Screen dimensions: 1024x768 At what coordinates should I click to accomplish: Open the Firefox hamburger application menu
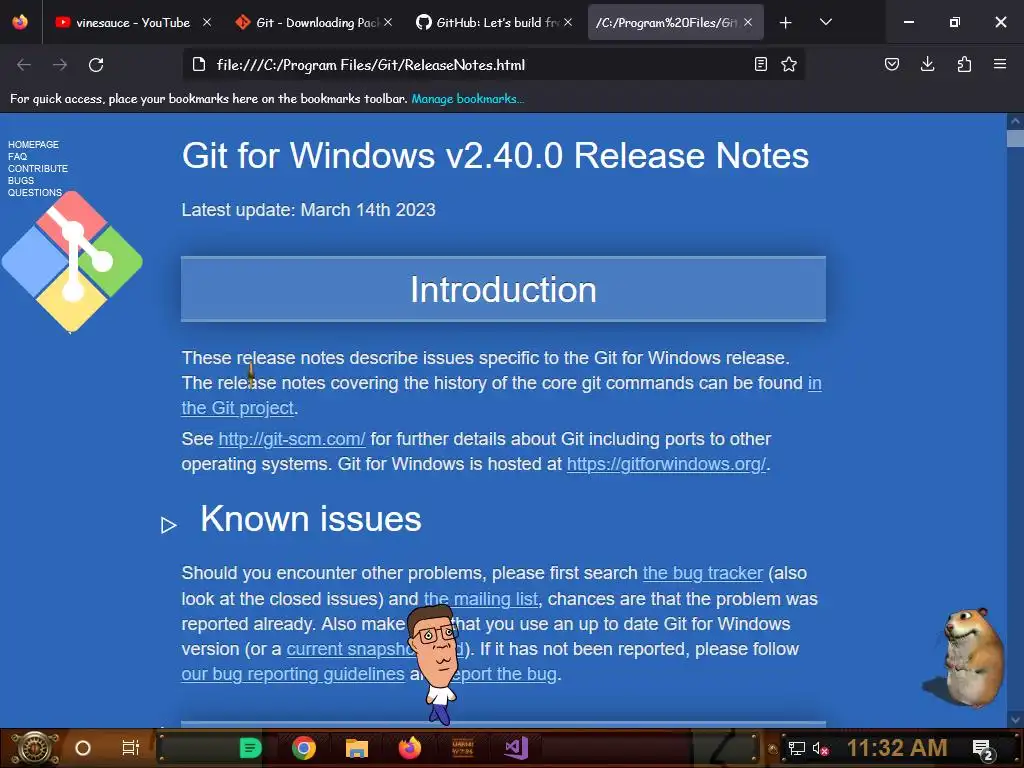1000,64
